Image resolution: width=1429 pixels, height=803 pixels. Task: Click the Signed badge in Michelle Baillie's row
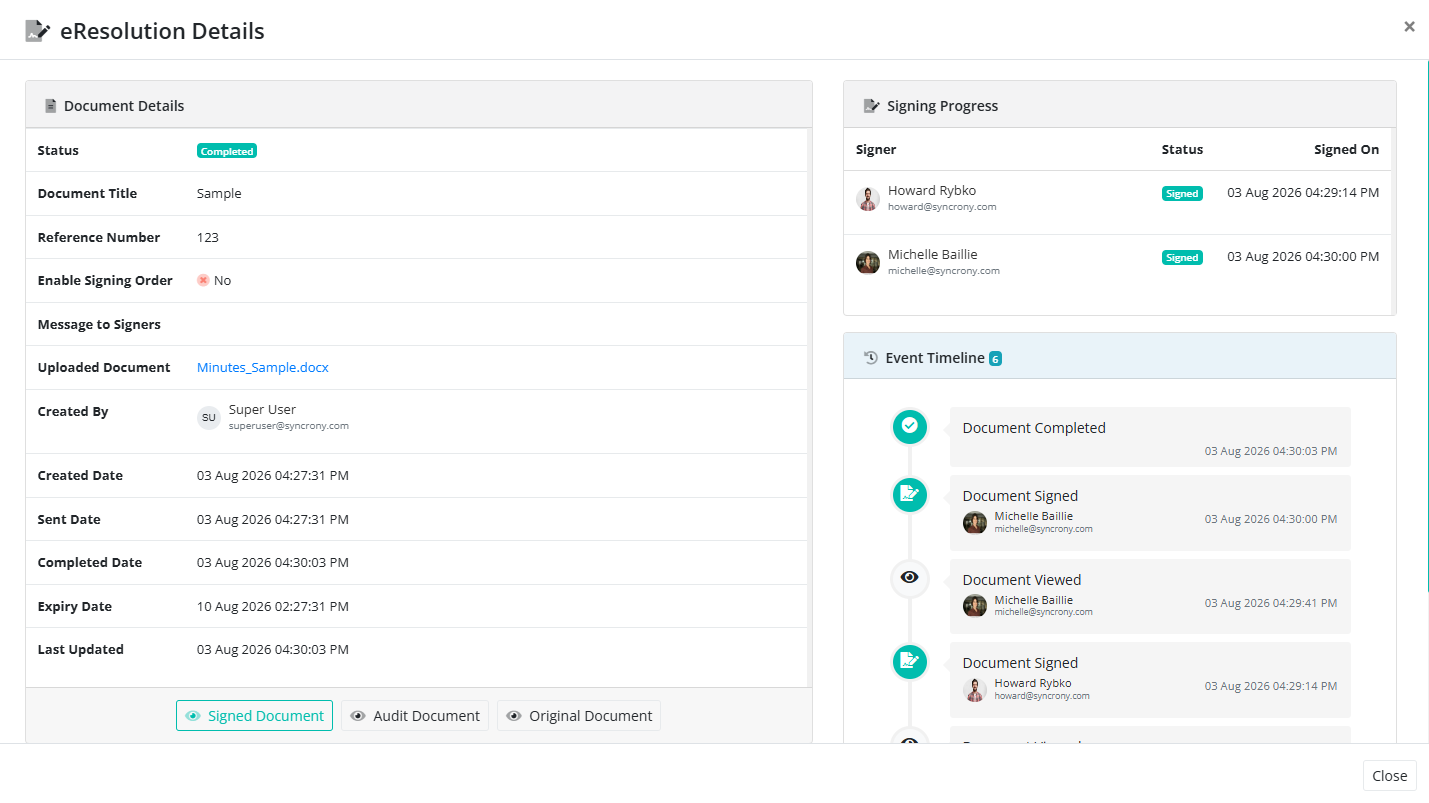click(1182, 258)
